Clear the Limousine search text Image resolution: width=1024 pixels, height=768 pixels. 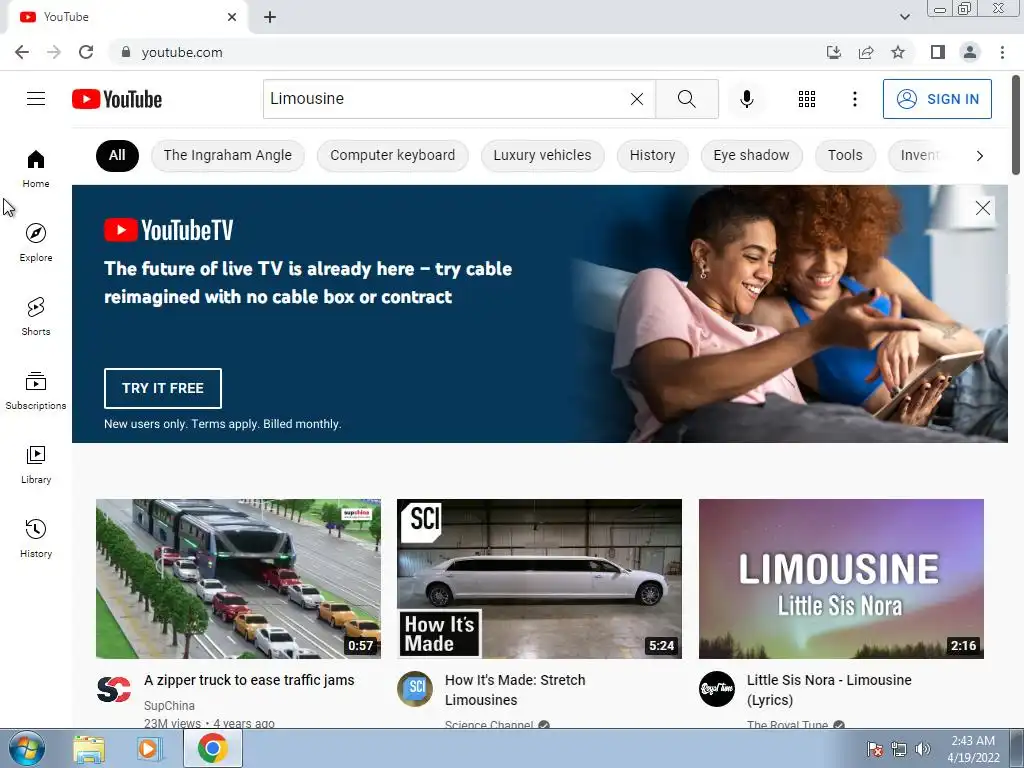[x=637, y=99]
